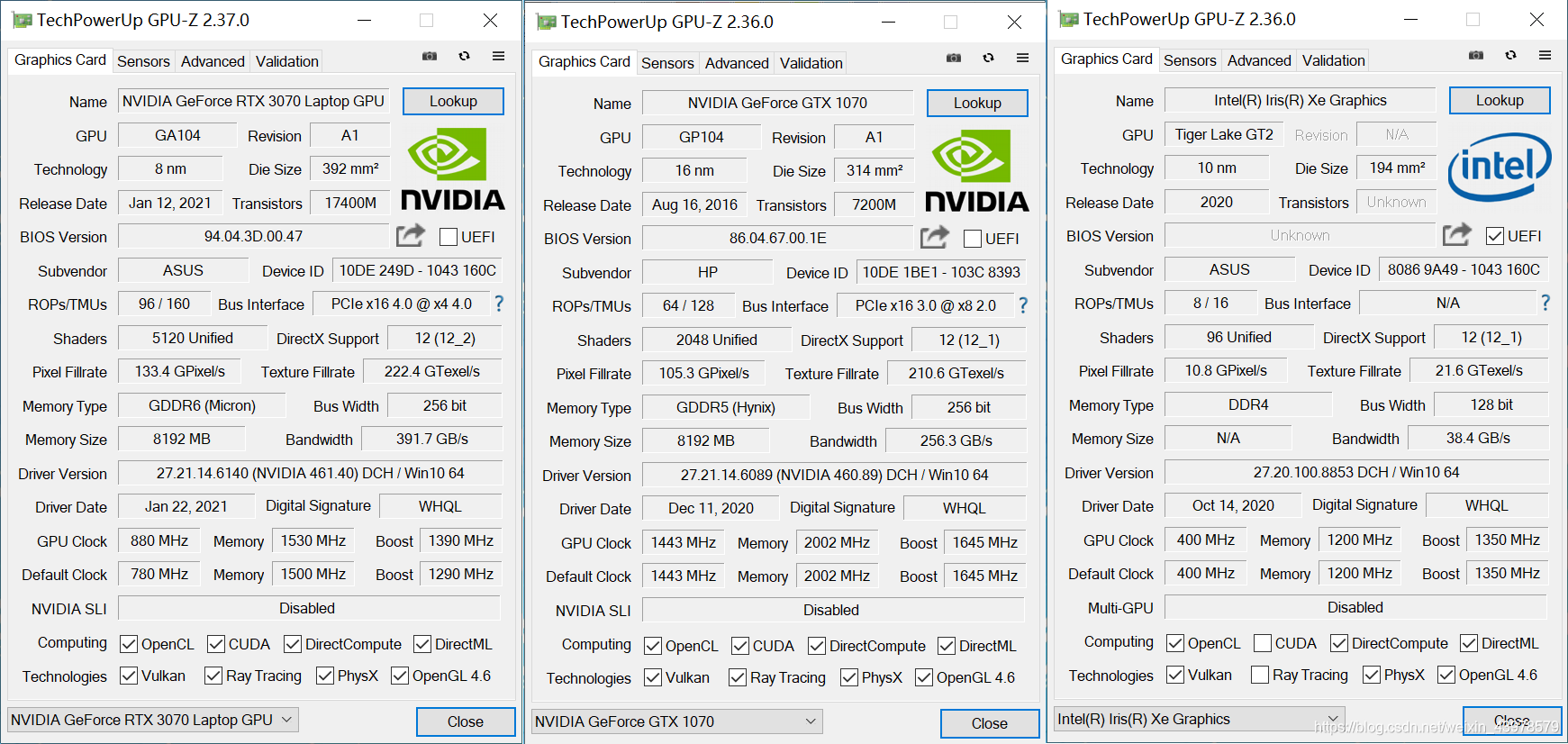Click Close button in RTX 3070 window
This screenshot has height=744, width=1568.
click(466, 721)
